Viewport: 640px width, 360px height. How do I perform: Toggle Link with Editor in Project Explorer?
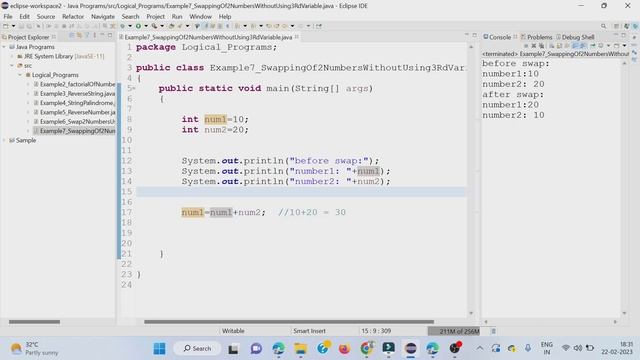click(79, 36)
